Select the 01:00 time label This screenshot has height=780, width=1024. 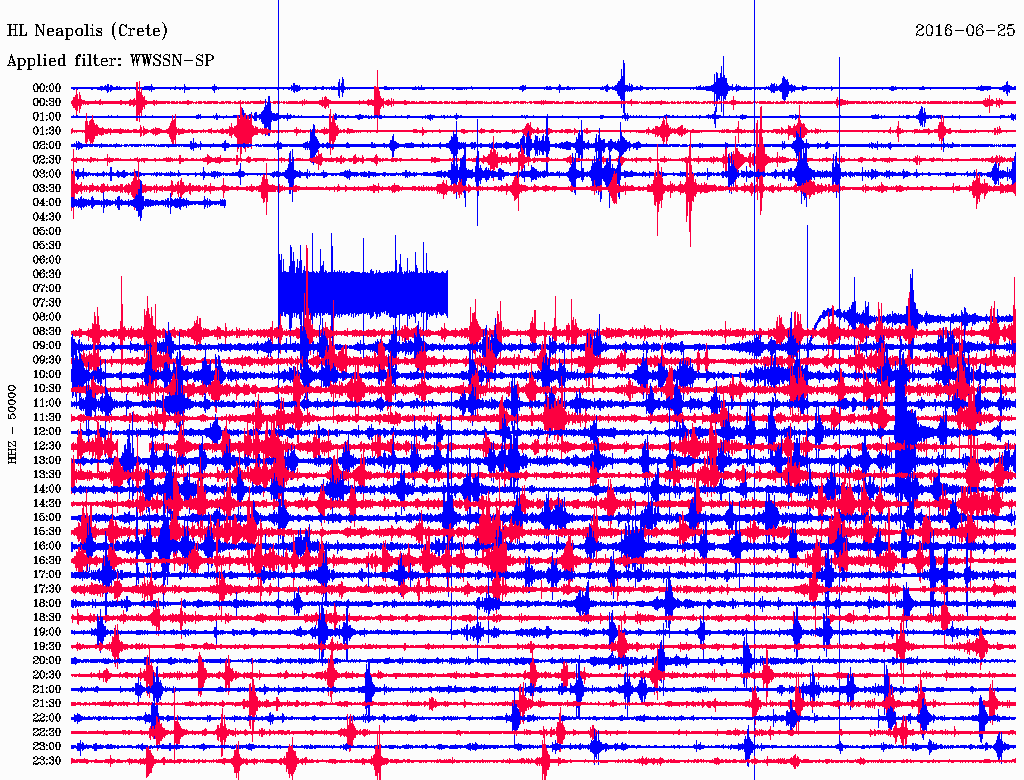point(47,117)
